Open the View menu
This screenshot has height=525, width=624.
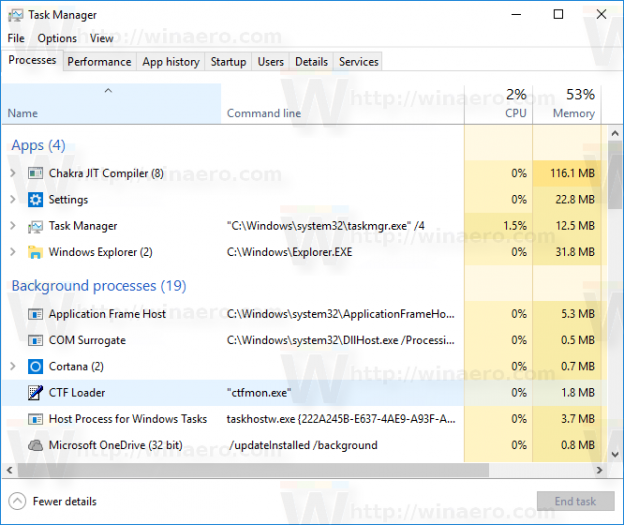(x=101, y=38)
